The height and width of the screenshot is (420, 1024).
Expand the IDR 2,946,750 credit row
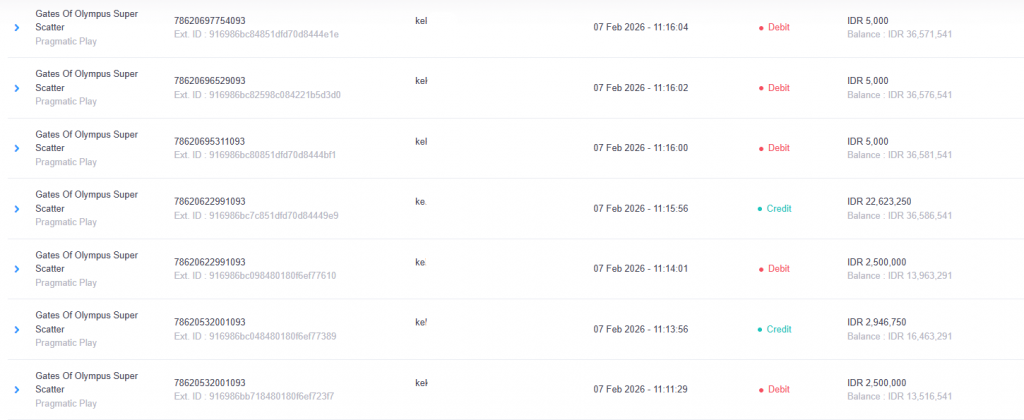[17, 329]
